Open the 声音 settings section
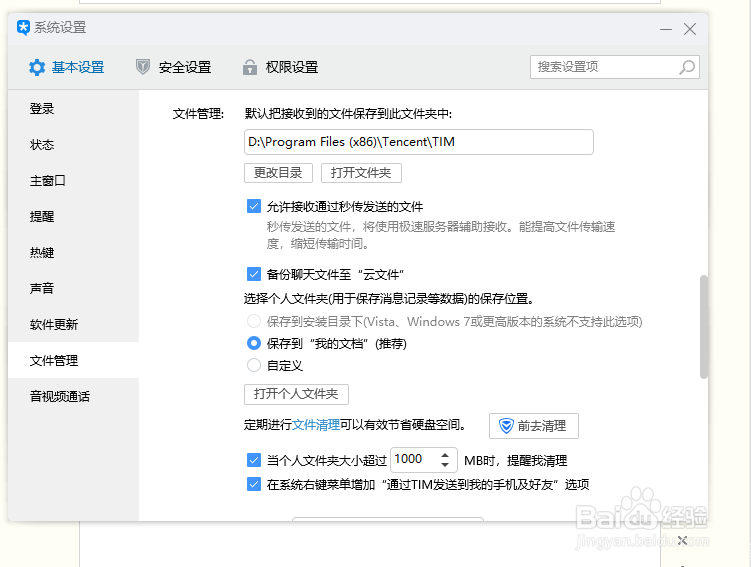Viewport: 751px width, 567px height. pyautogui.click(x=42, y=288)
